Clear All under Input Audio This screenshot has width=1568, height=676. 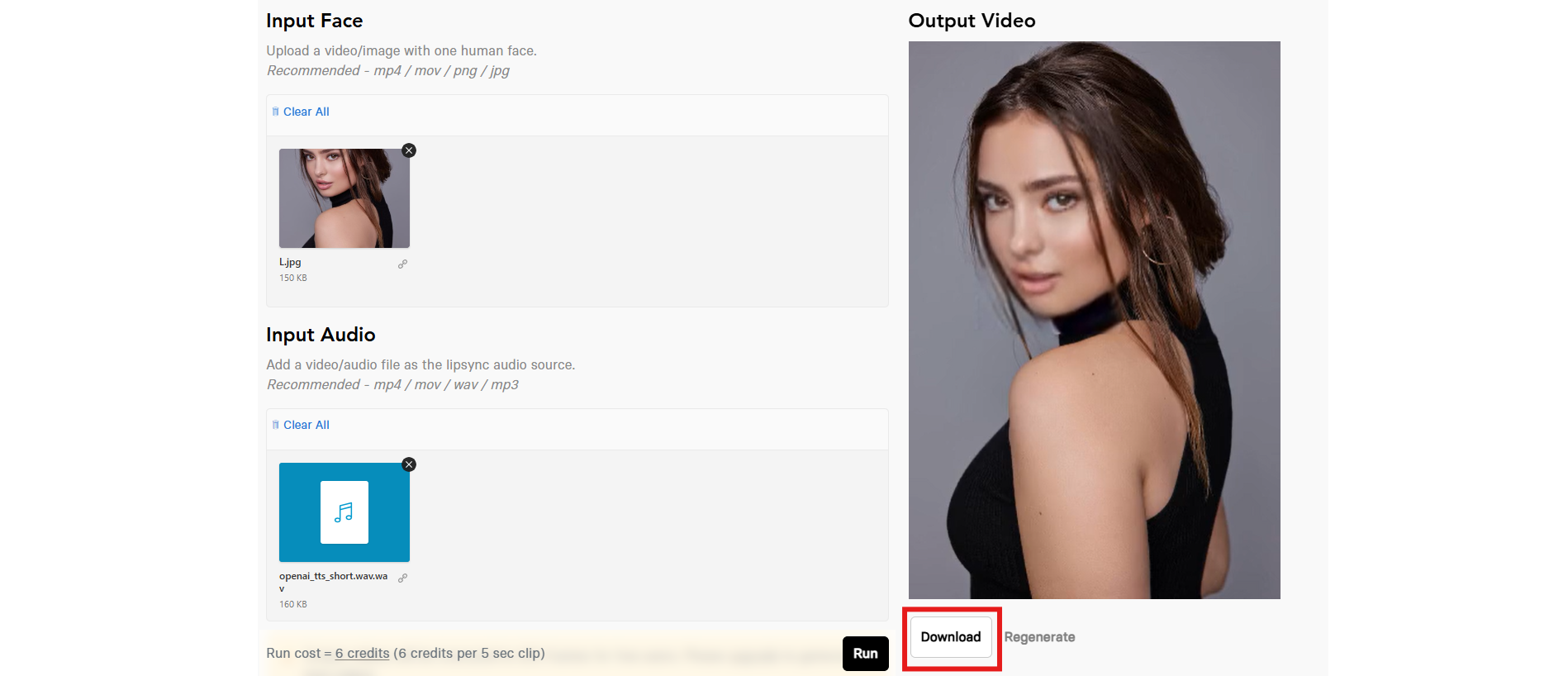click(x=301, y=425)
